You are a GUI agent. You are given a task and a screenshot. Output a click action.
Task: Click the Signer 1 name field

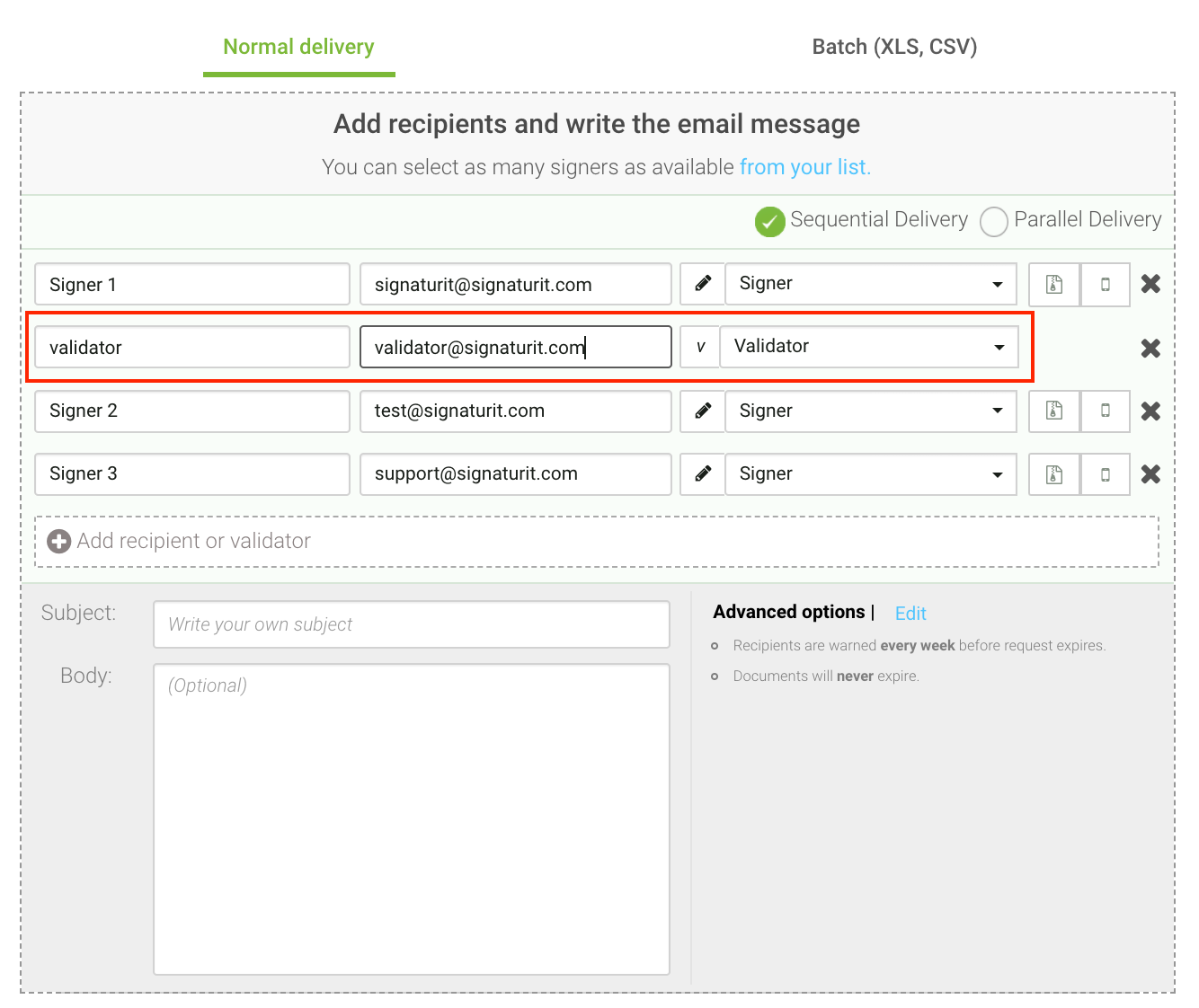192,285
